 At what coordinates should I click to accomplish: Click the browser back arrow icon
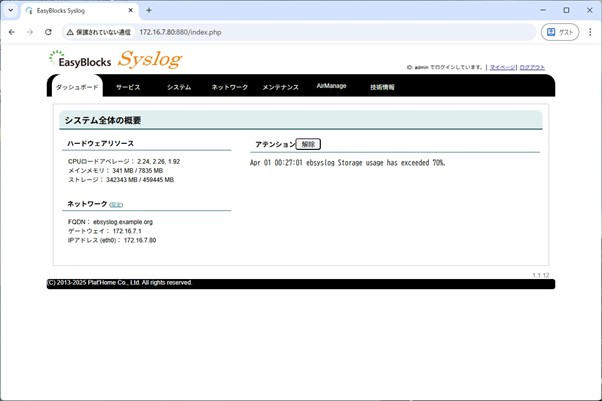(12, 32)
